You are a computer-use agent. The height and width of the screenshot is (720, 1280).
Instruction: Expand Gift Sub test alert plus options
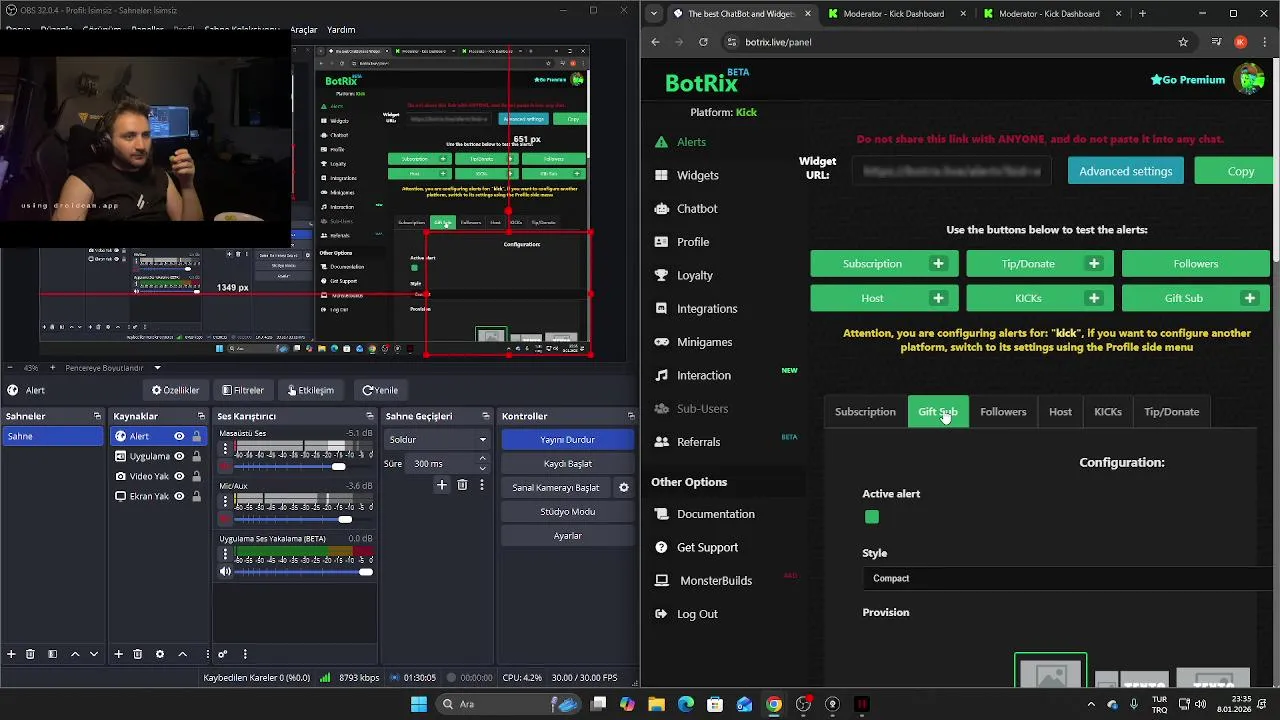[1249, 298]
